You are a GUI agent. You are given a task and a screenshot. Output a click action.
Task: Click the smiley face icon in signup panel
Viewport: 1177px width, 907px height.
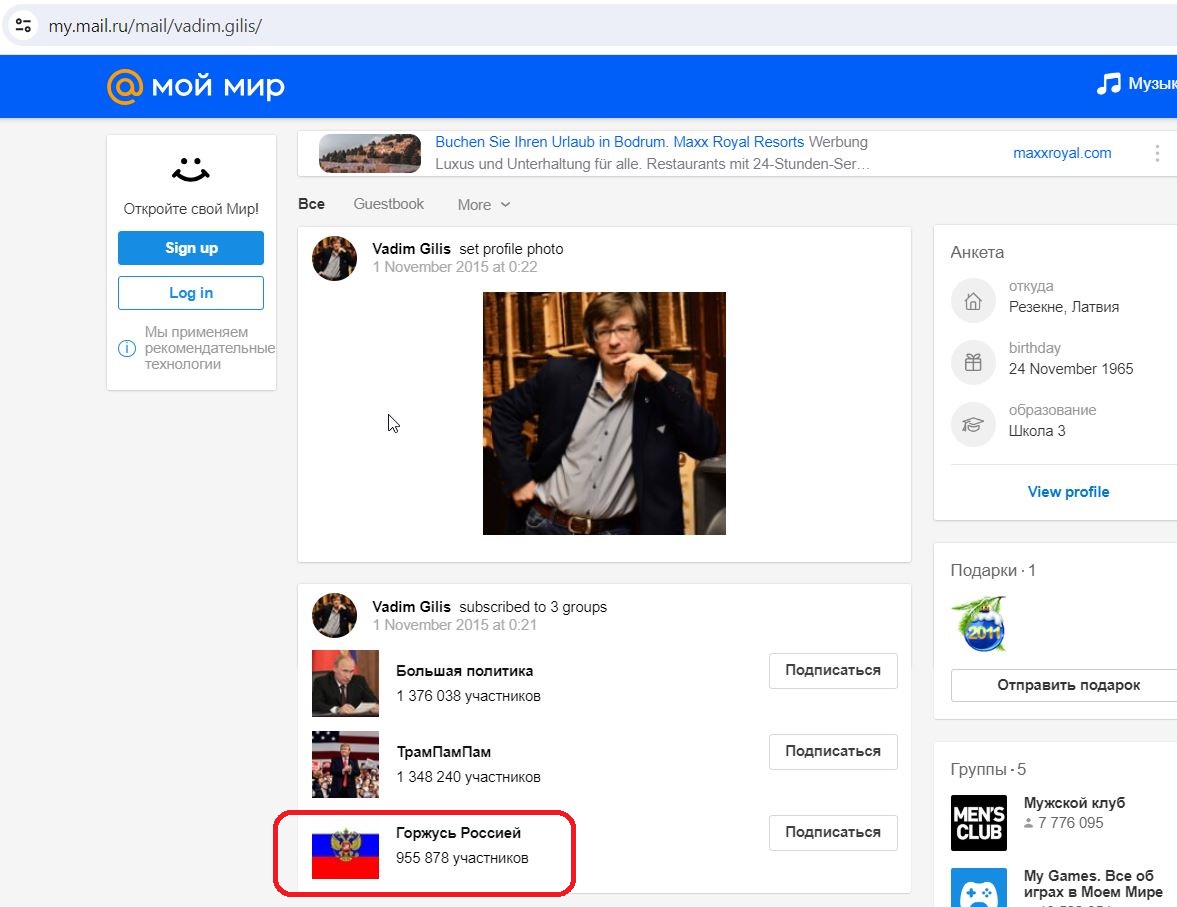point(191,170)
